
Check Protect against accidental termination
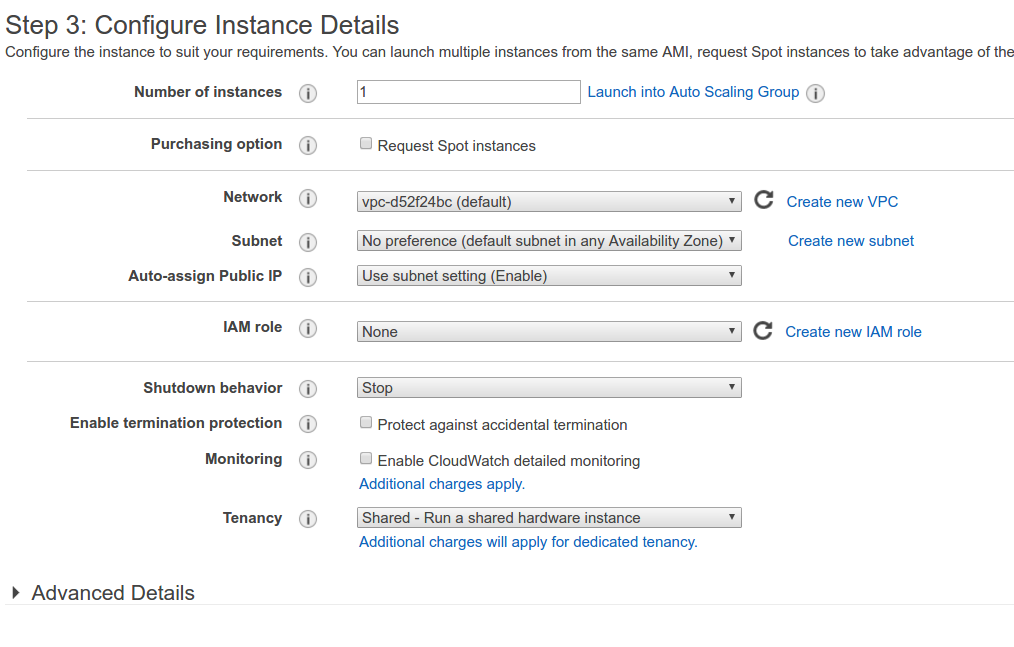tap(366, 423)
